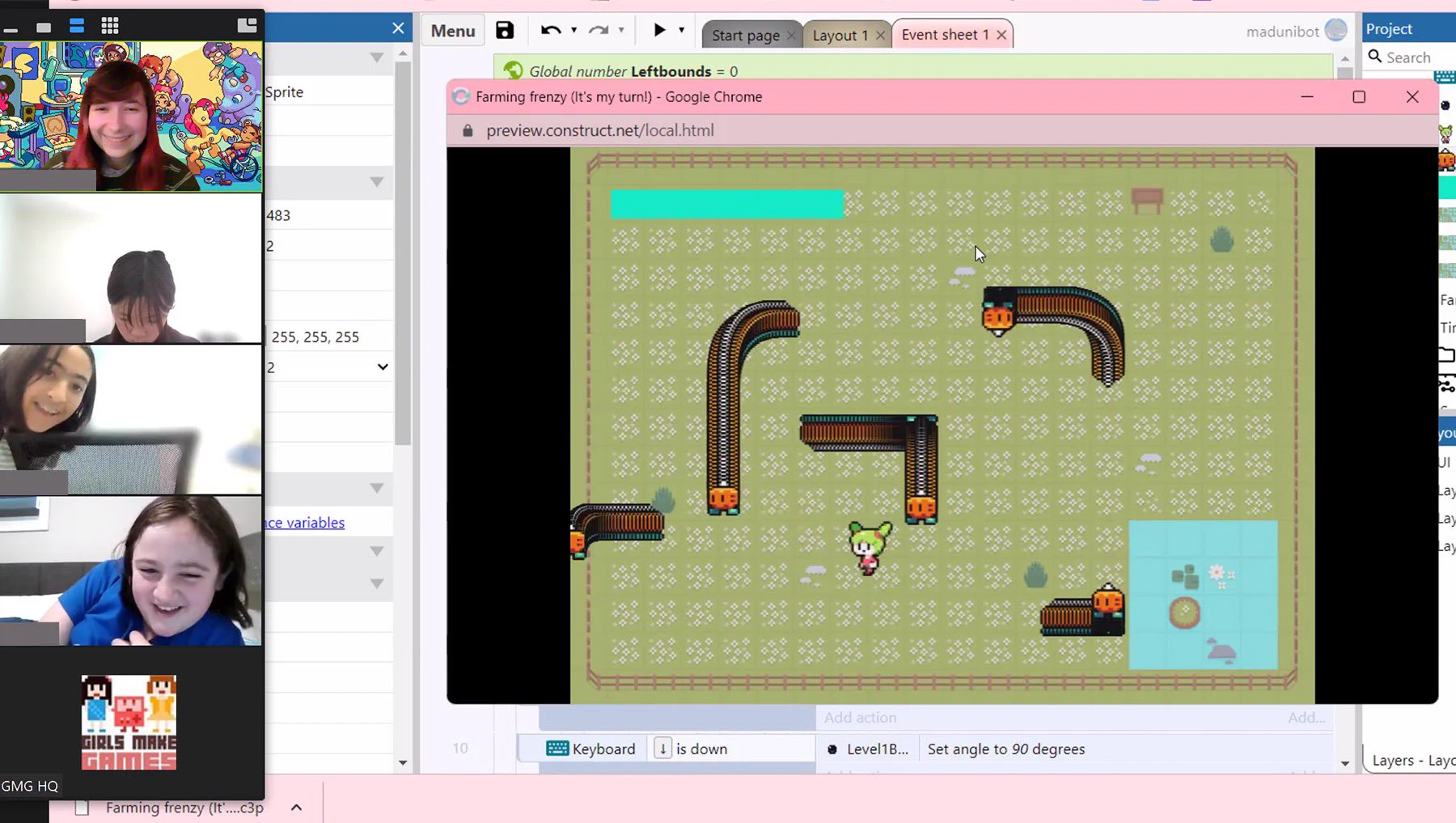The height and width of the screenshot is (823, 1456).
Task: Click the Set angle to 90 degrees action
Action: click(1006, 749)
